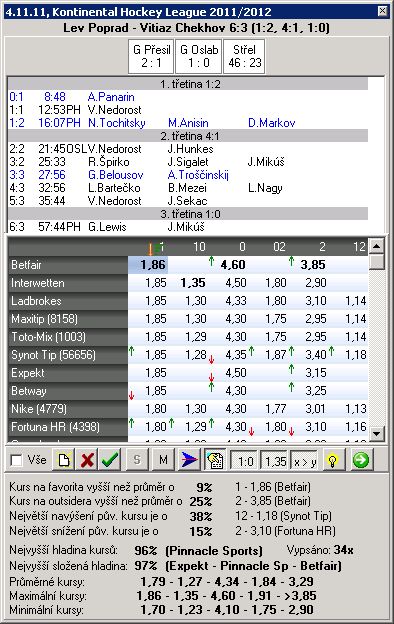Click the 1. třetina 1:2 header
This screenshot has width=394, height=624.
188,84
